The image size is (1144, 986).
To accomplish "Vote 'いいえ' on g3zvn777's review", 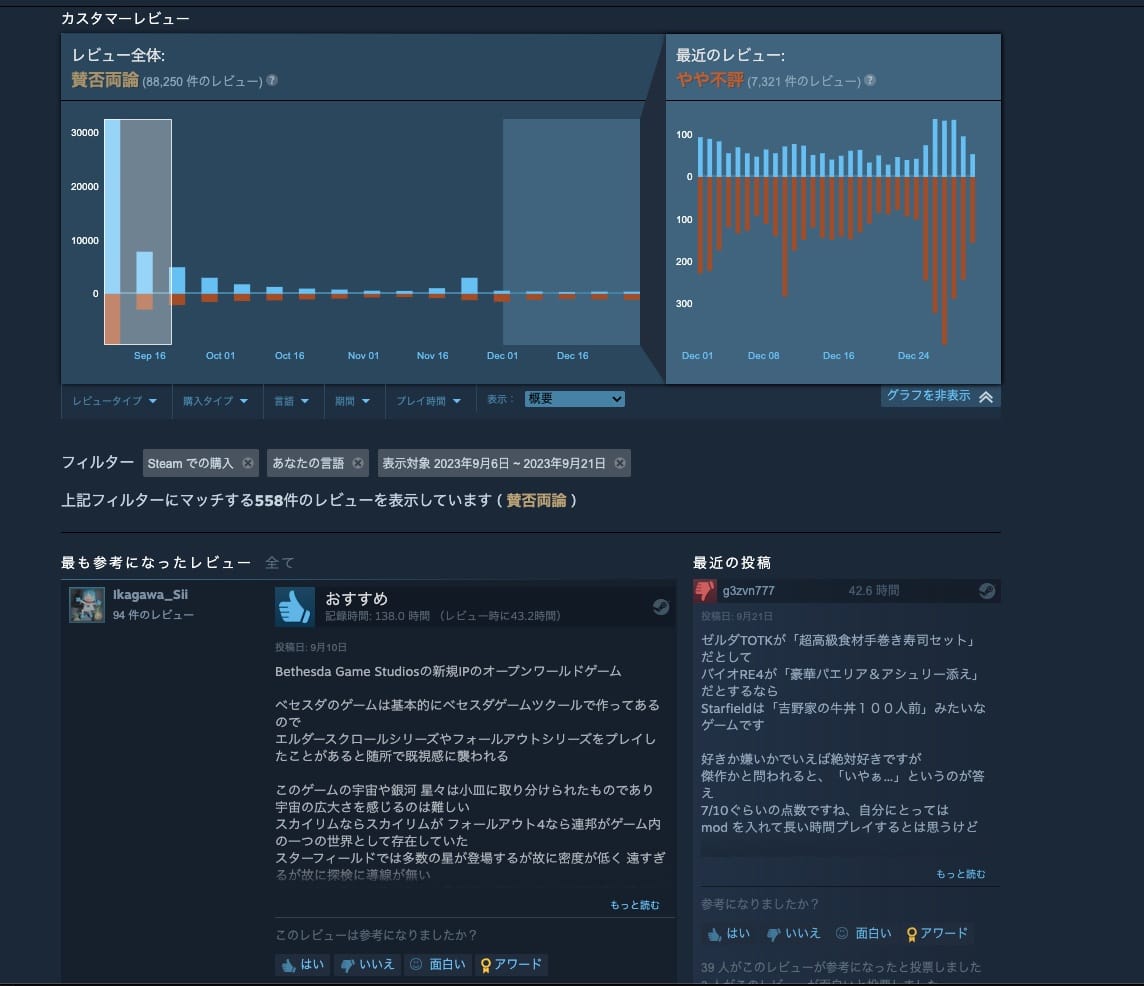I will coord(794,933).
